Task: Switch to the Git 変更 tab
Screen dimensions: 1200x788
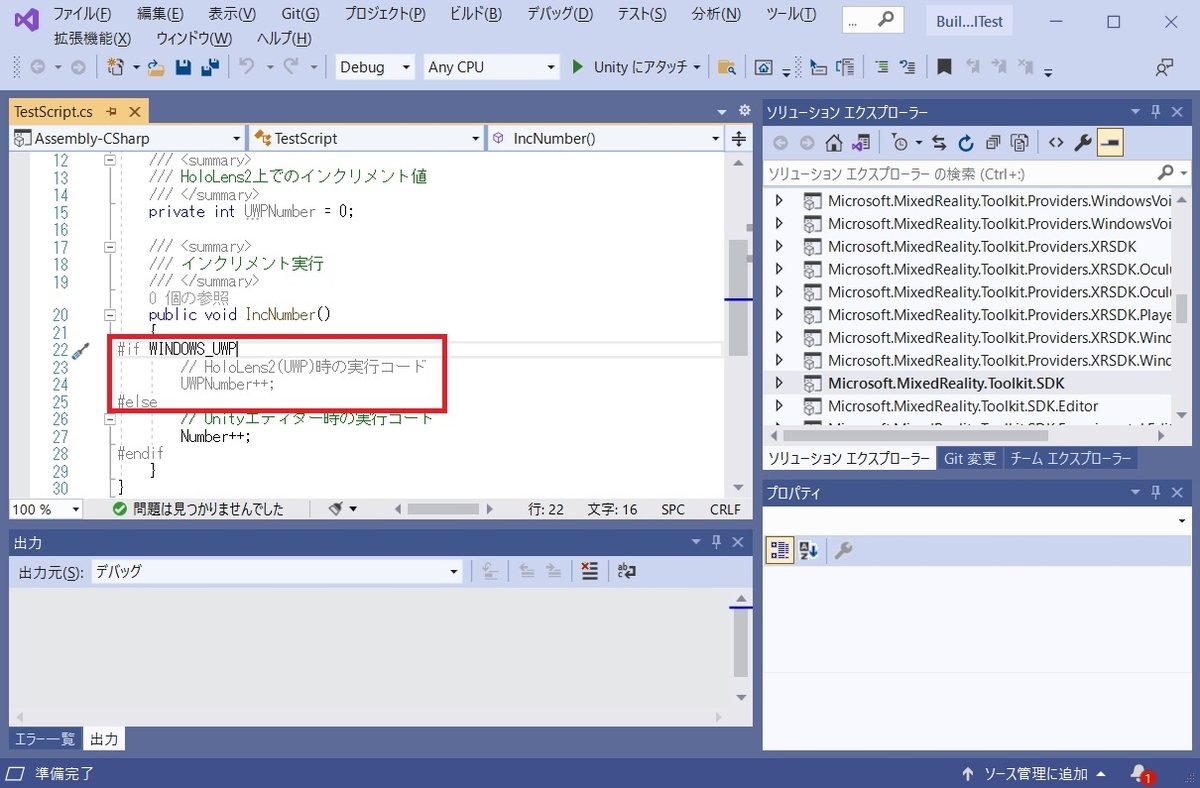Action: point(970,458)
